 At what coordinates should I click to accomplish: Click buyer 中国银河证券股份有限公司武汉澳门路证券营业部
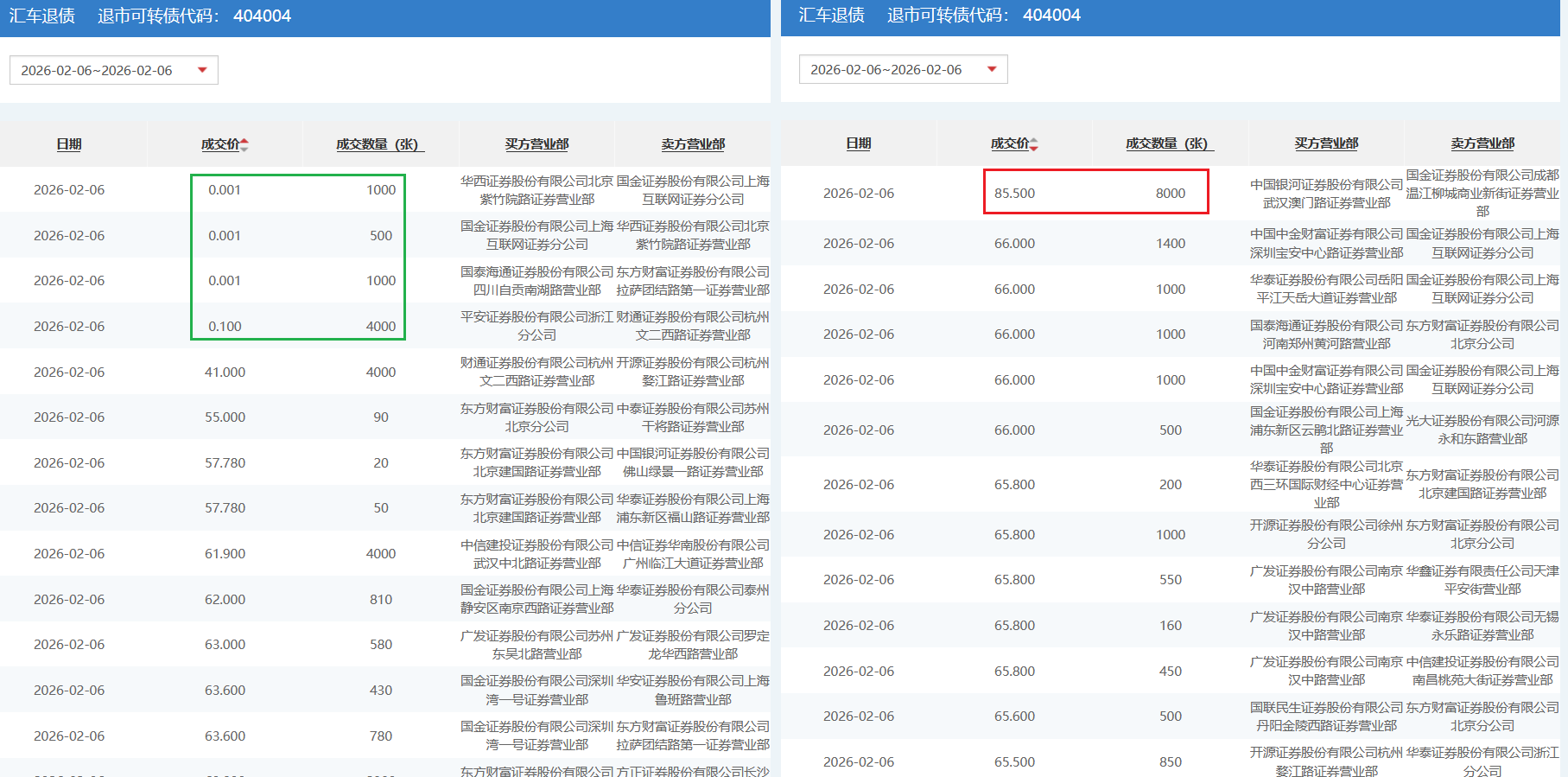click(x=1326, y=194)
